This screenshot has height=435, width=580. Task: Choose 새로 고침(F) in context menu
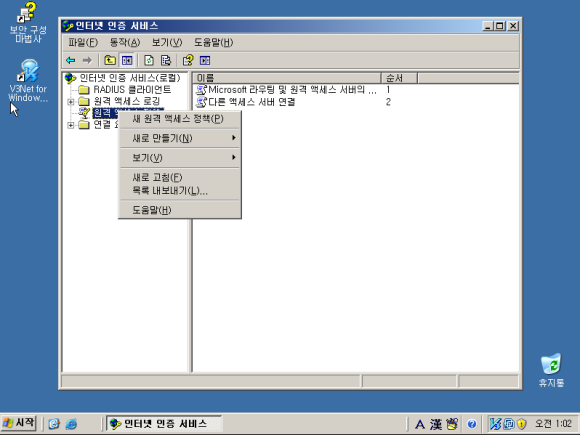(180, 178)
